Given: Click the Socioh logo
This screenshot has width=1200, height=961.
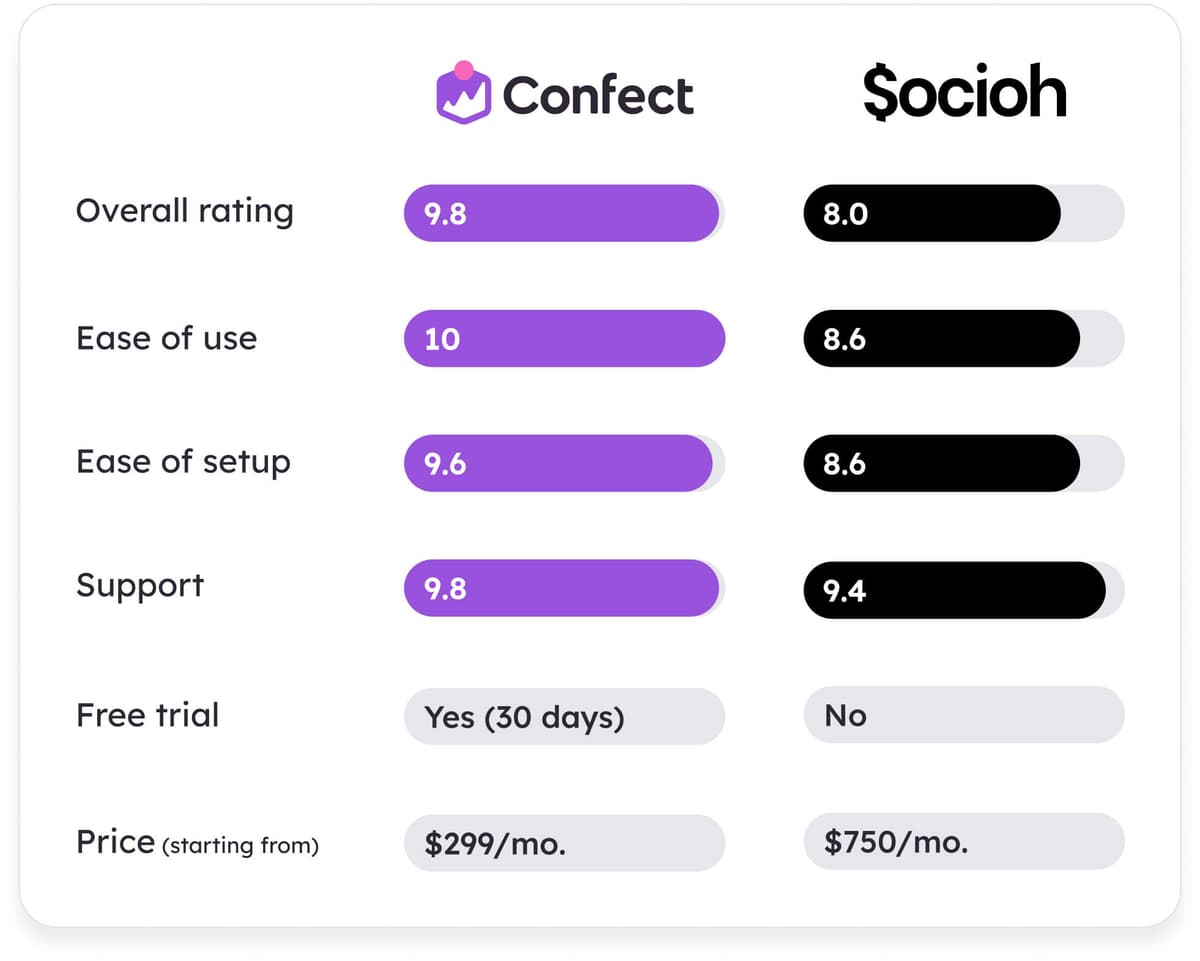Looking at the screenshot, I should click(964, 94).
